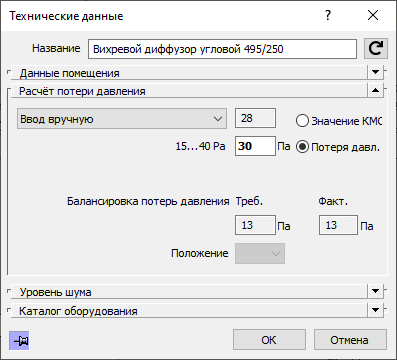Click the 15...40 Pa range text
Screen dimensions: 397x360
200,146
